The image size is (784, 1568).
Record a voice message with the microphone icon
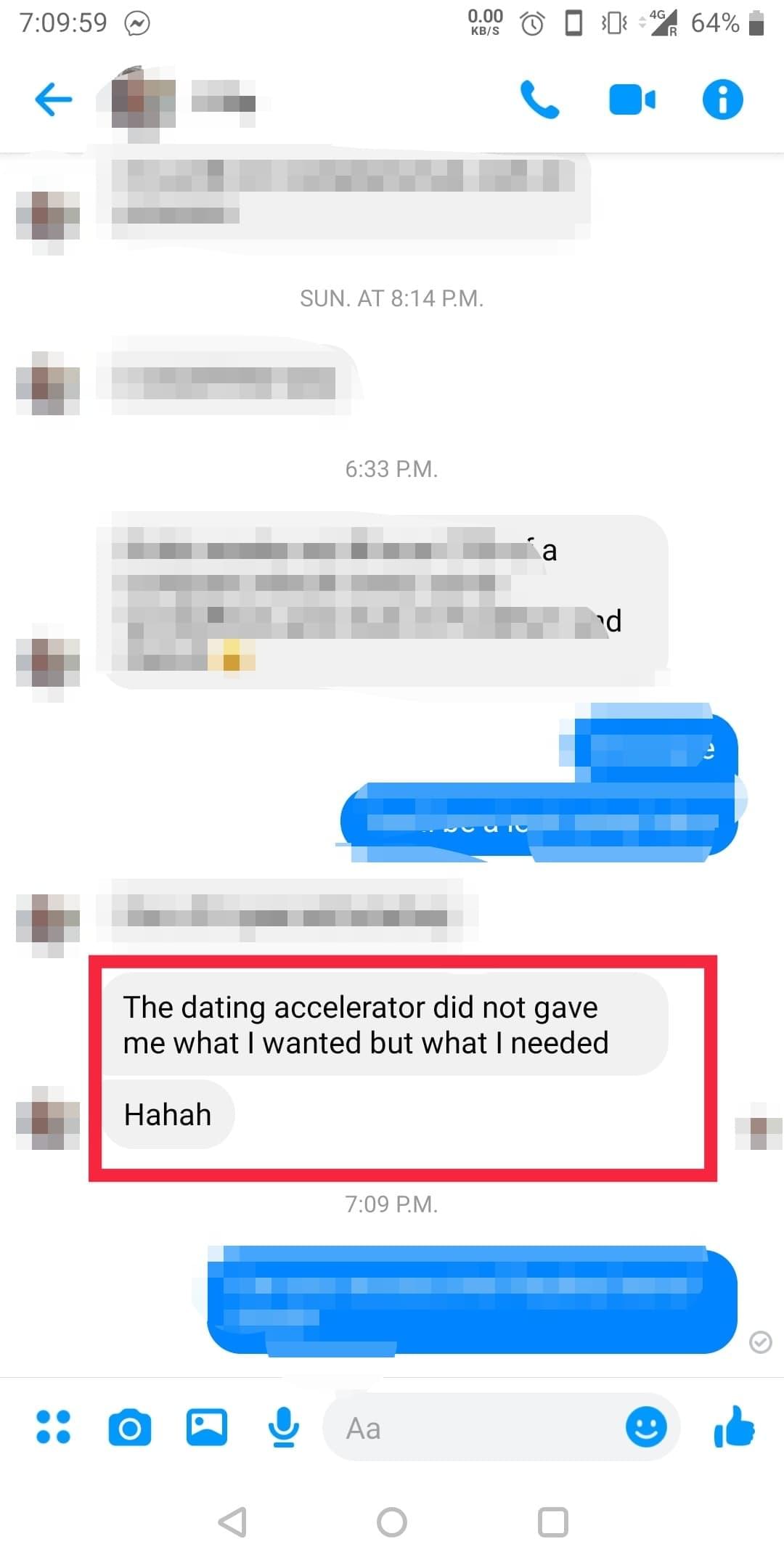(x=283, y=1427)
